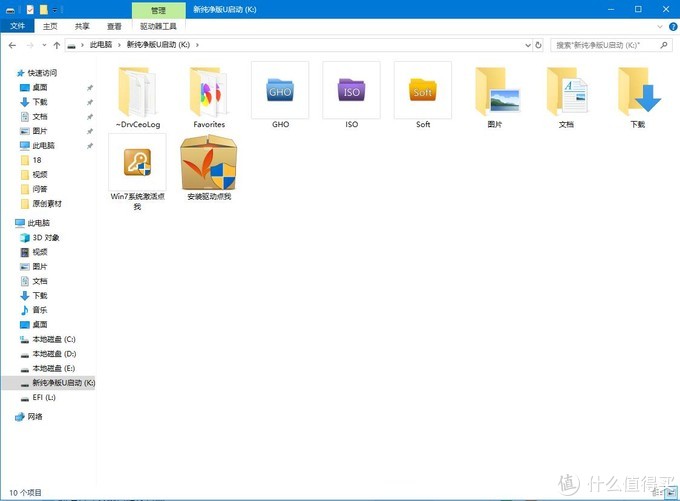
Task: Go up one folder level
Action: click(56, 45)
